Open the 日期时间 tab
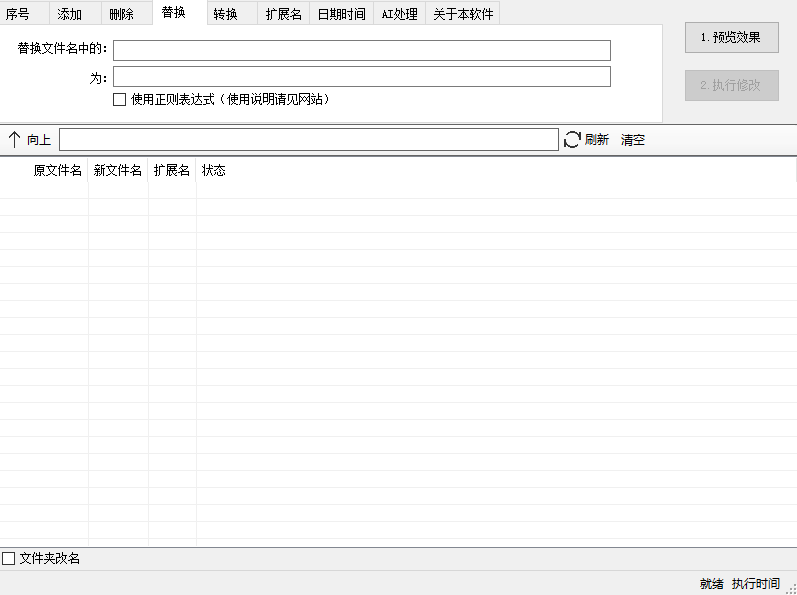 (342, 13)
